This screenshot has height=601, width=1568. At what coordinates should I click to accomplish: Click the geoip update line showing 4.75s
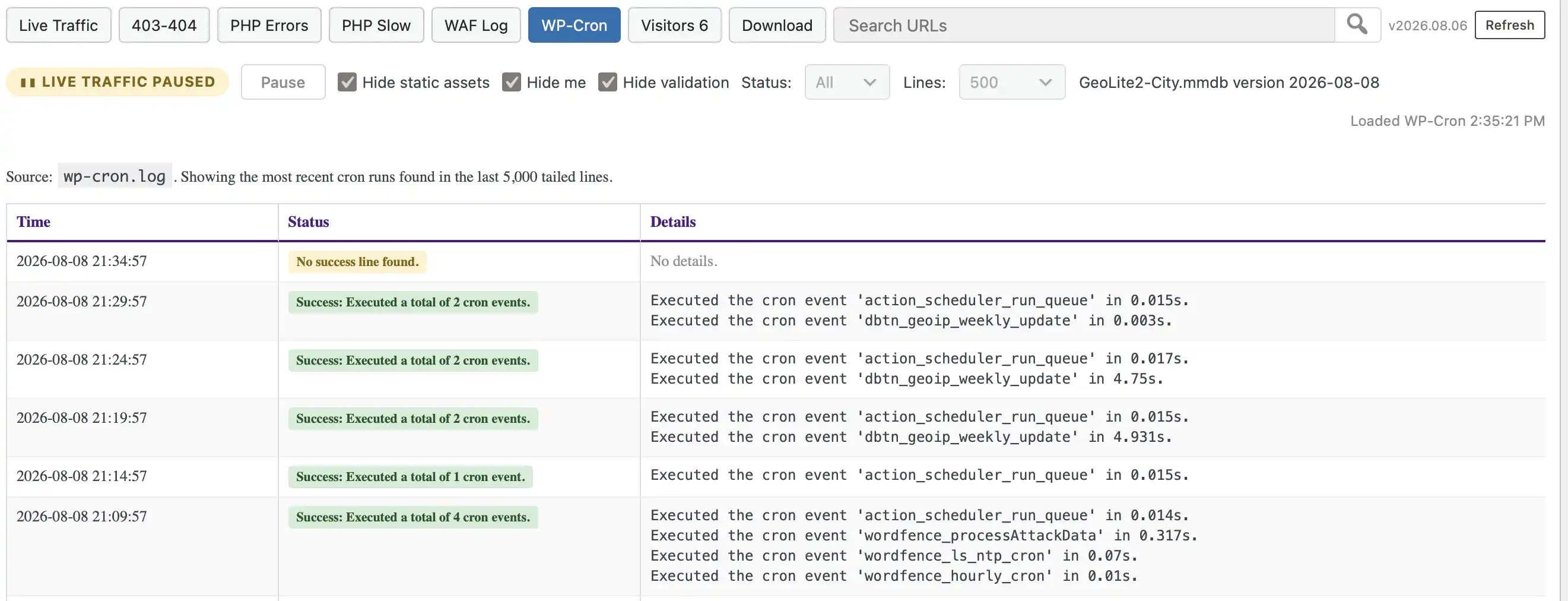pos(906,379)
